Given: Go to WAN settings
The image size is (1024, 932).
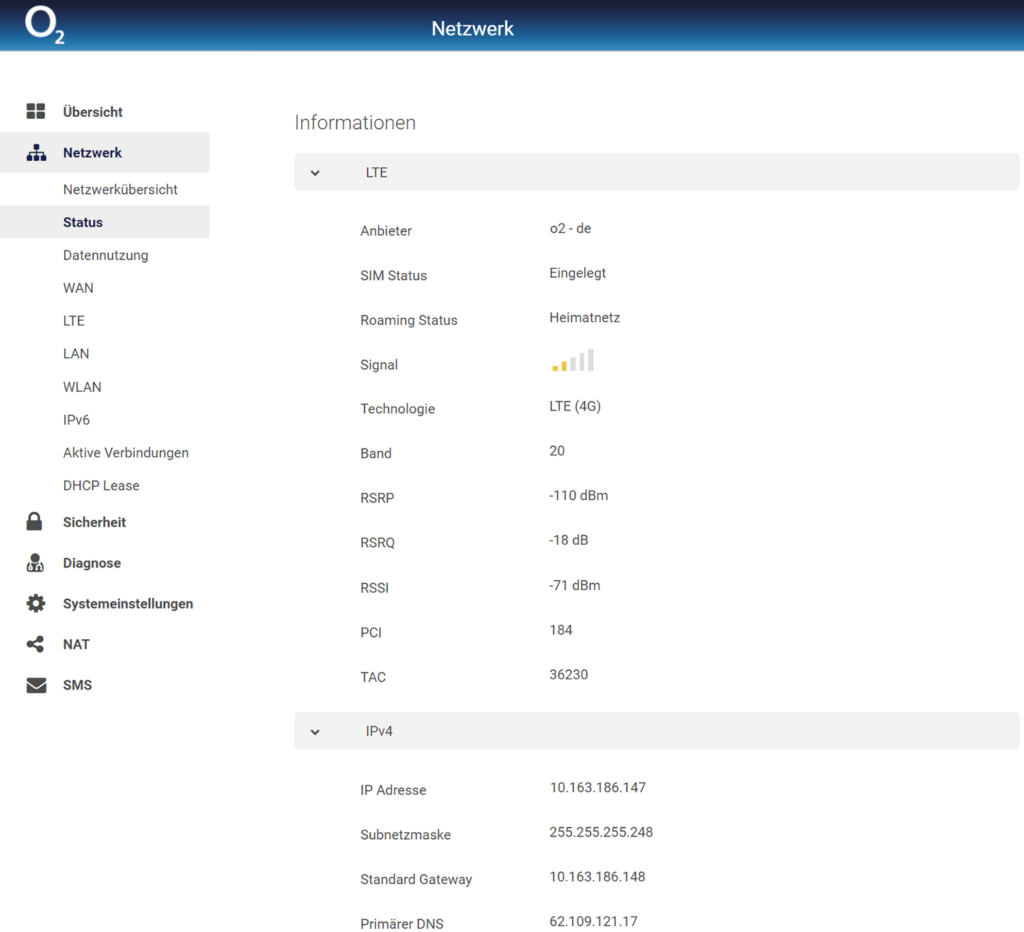Looking at the screenshot, I should coord(78,288).
